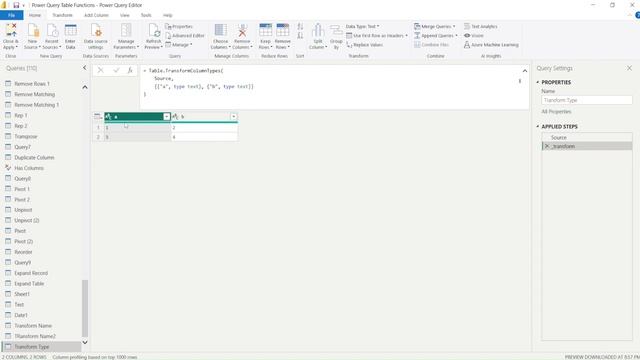Open New Source in ribbon
The width and height of the screenshot is (640, 360).
(x=33, y=36)
